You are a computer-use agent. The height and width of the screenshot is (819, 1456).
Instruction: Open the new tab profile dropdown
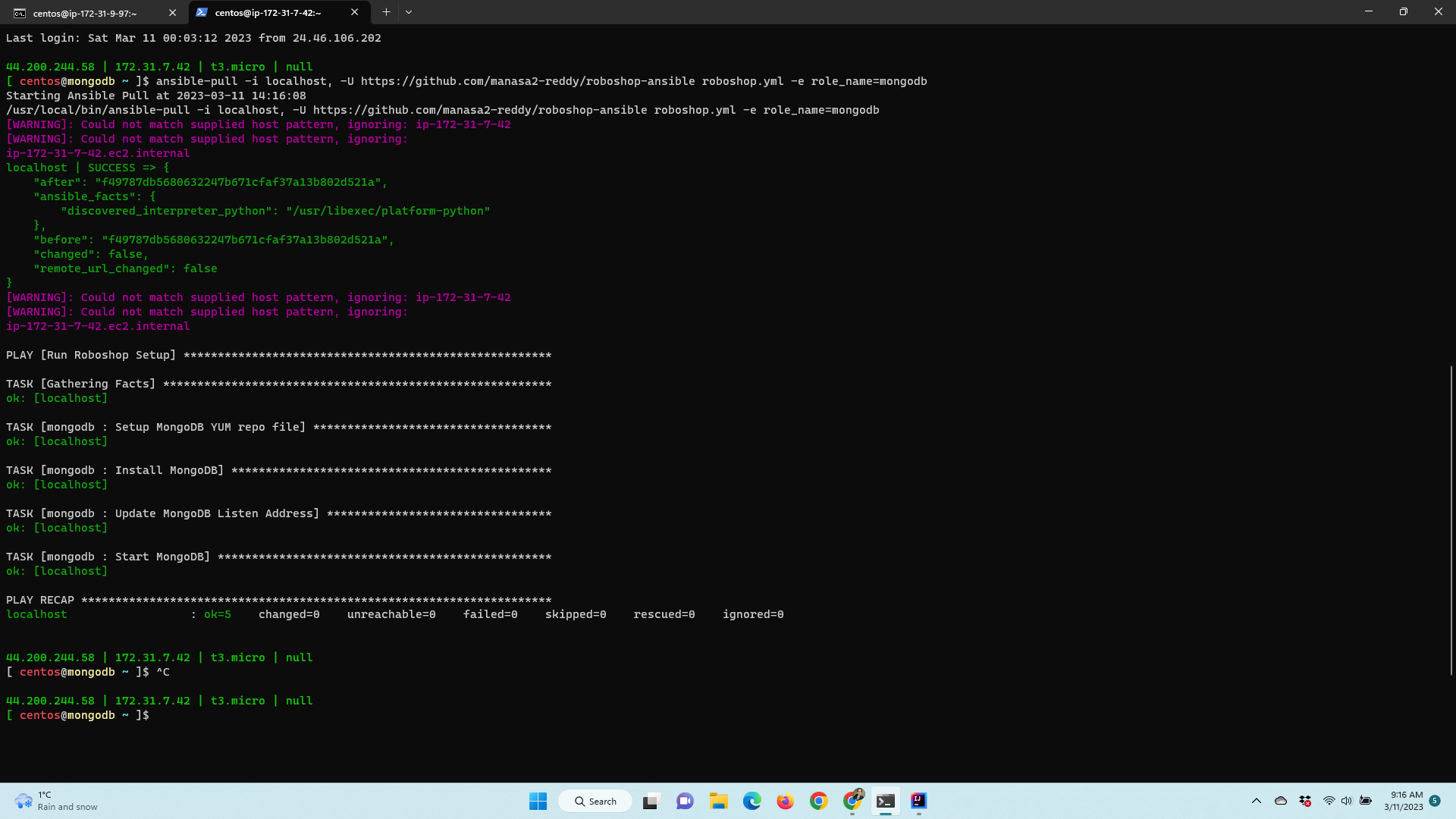(x=409, y=12)
